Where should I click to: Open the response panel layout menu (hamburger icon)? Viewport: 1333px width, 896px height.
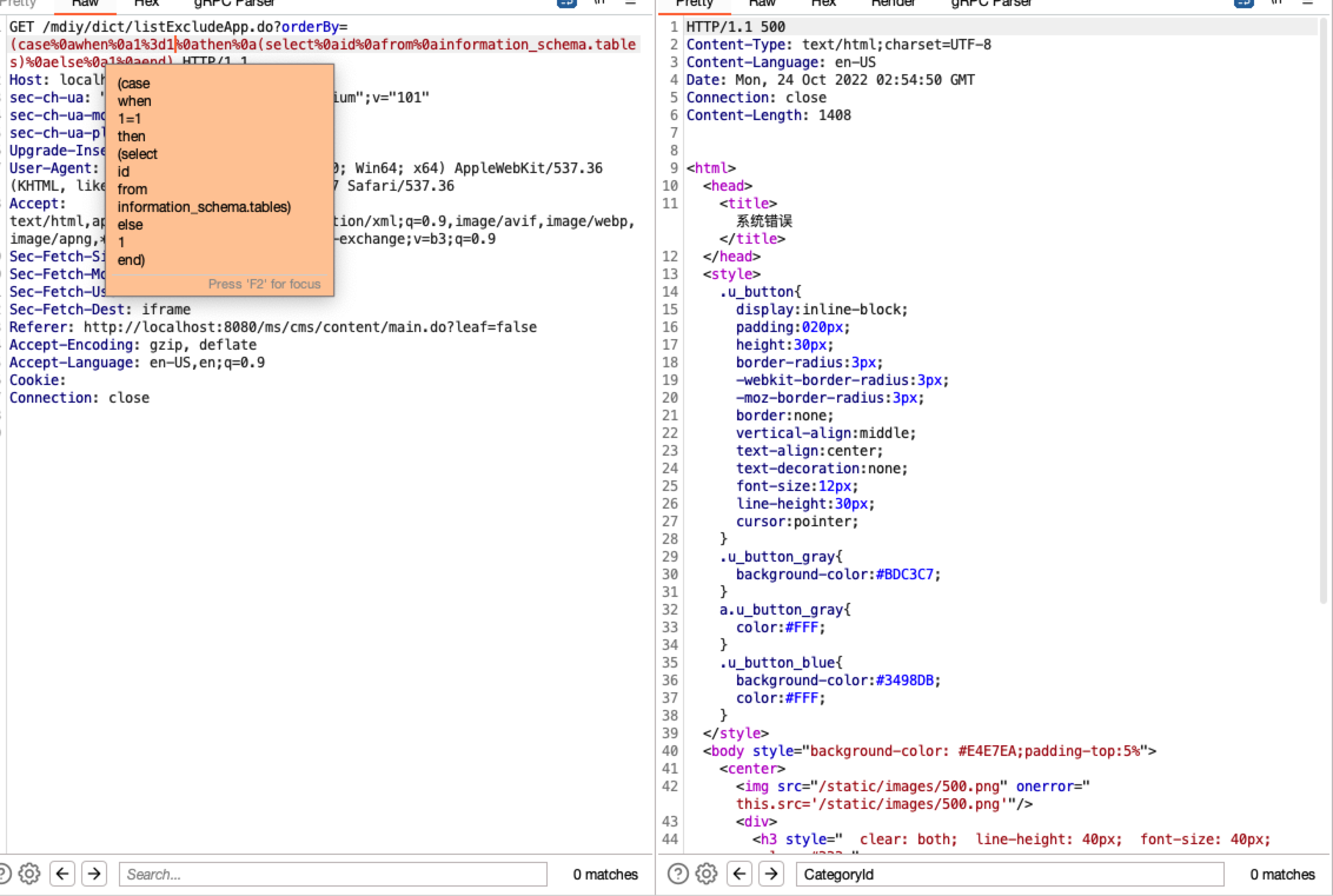point(1309,4)
